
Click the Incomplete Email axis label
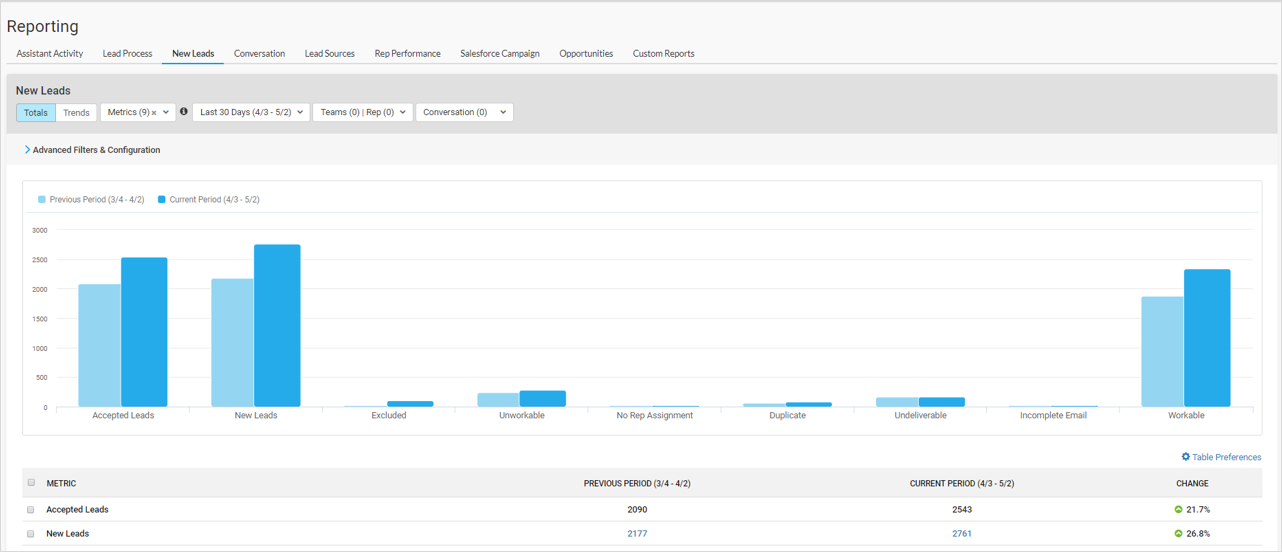click(1053, 415)
